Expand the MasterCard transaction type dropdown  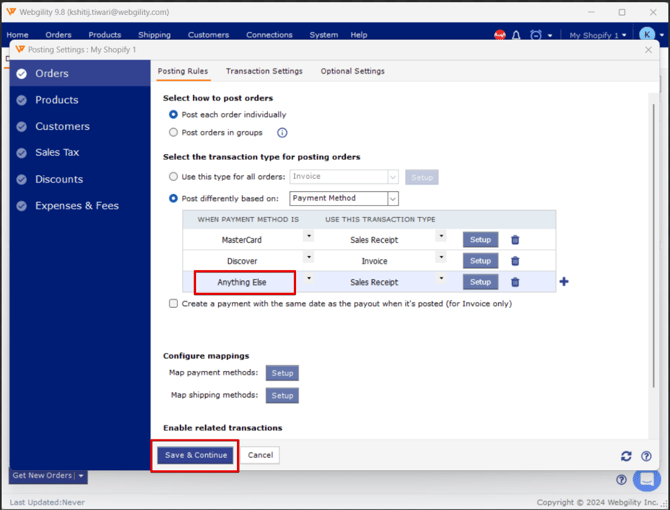(441, 237)
